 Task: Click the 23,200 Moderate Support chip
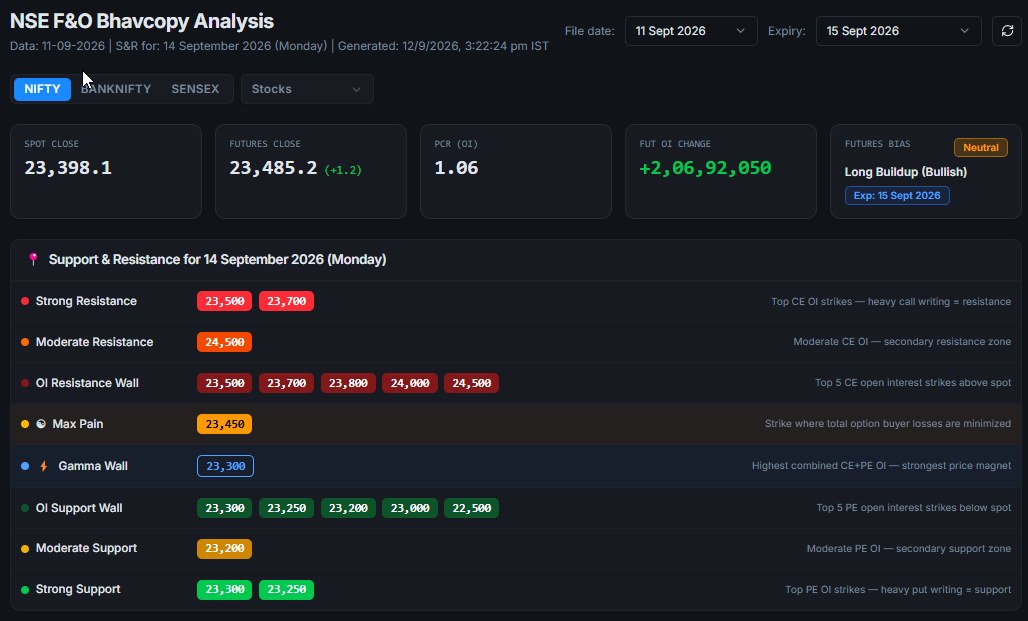tap(224, 548)
